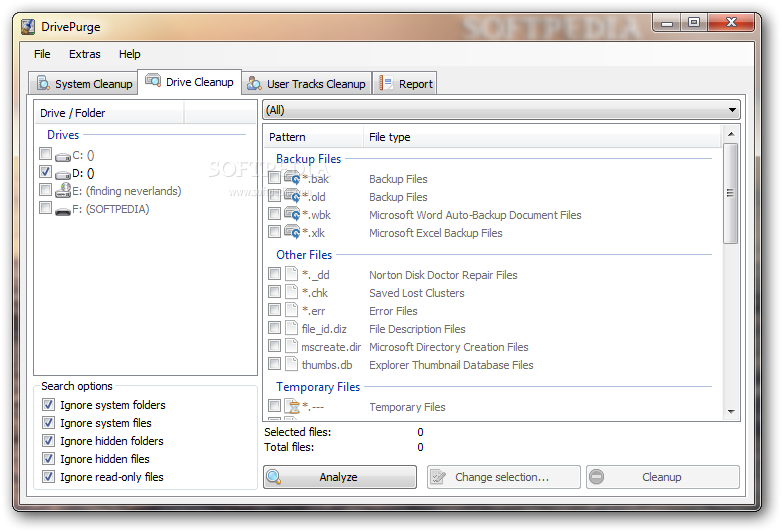Click the System Cleanup tab icon
Image resolution: width=782 pixels, height=532 pixels.
pyautogui.click(x=44, y=83)
